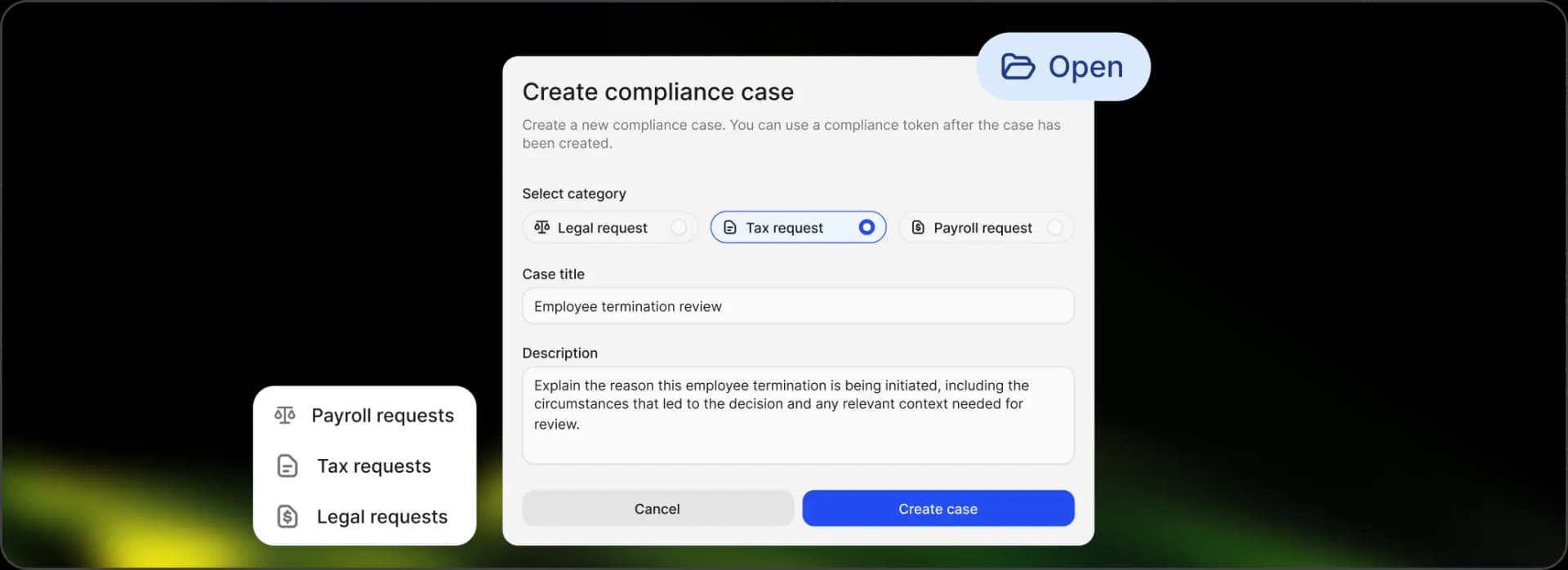Click the dollar document icon beside Legal requests
This screenshot has height=570, width=1568.
click(287, 517)
